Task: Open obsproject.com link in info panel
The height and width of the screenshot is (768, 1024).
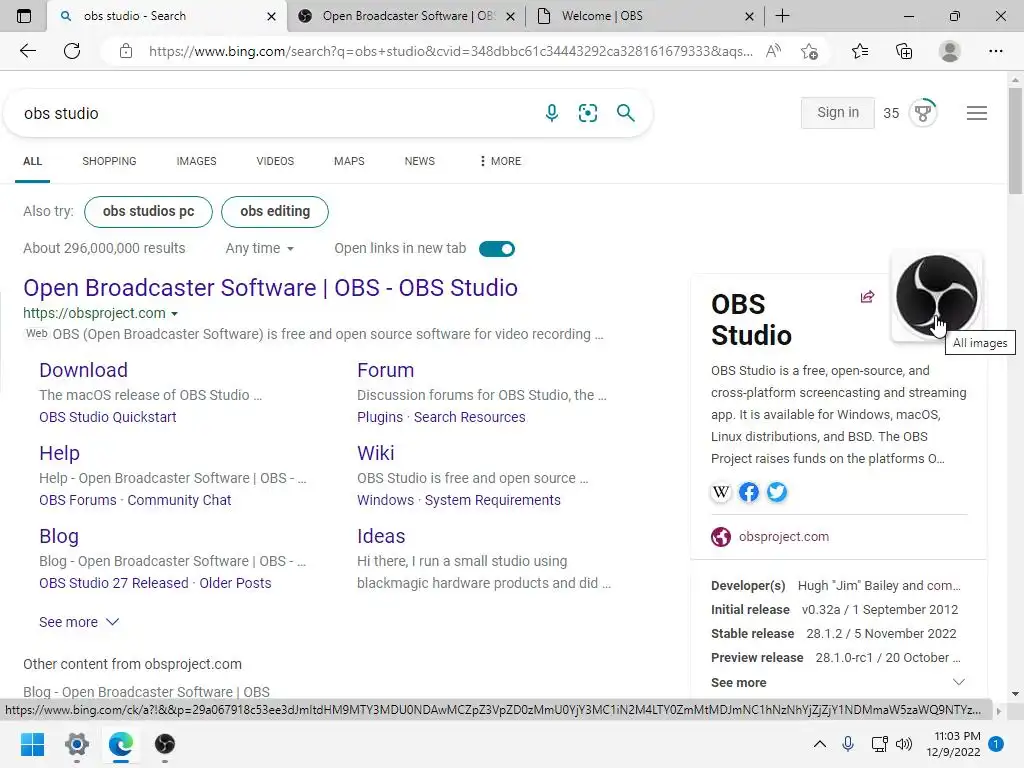Action: click(784, 536)
